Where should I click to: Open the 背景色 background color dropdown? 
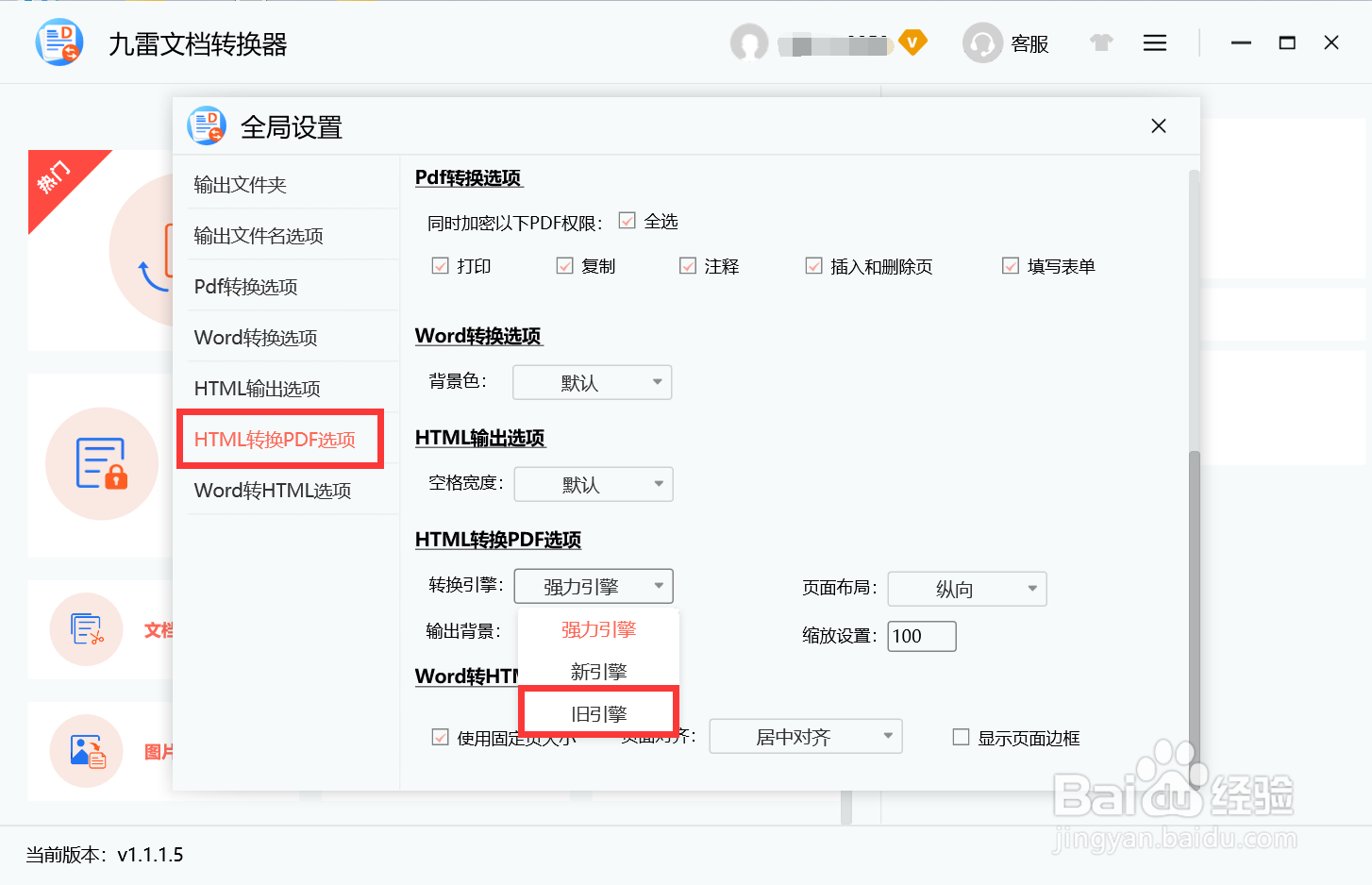tap(592, 382)
